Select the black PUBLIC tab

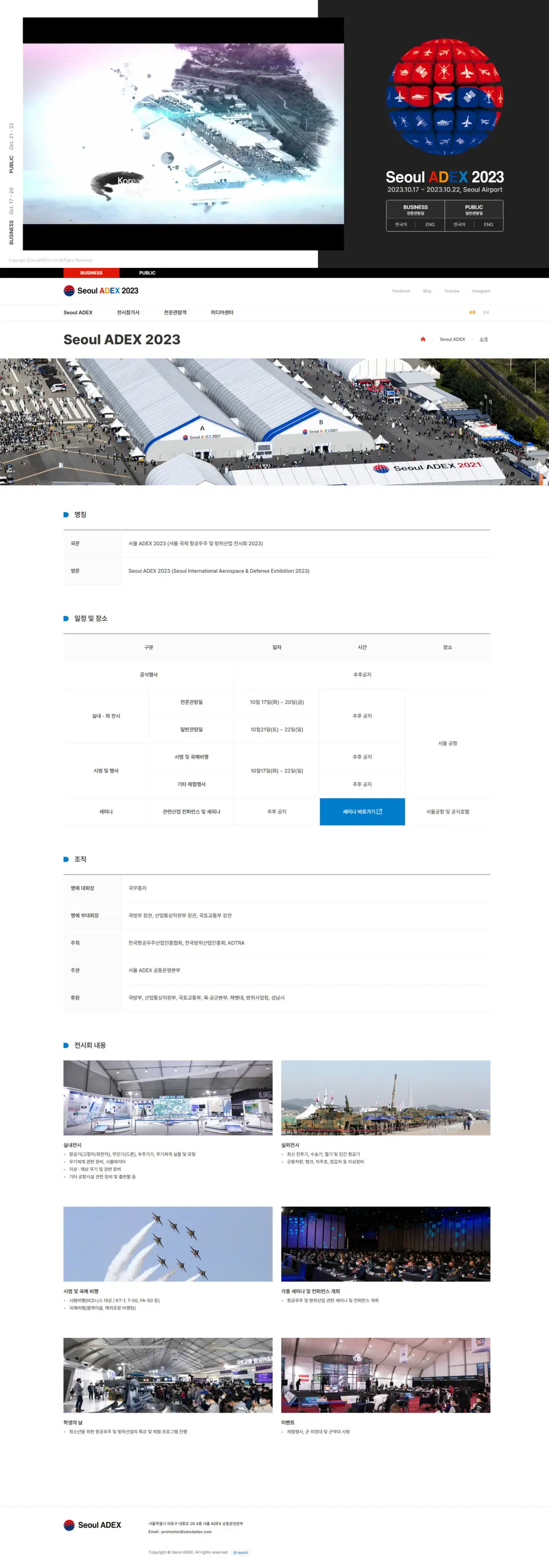pyautogui.click(x=147, y=273)
